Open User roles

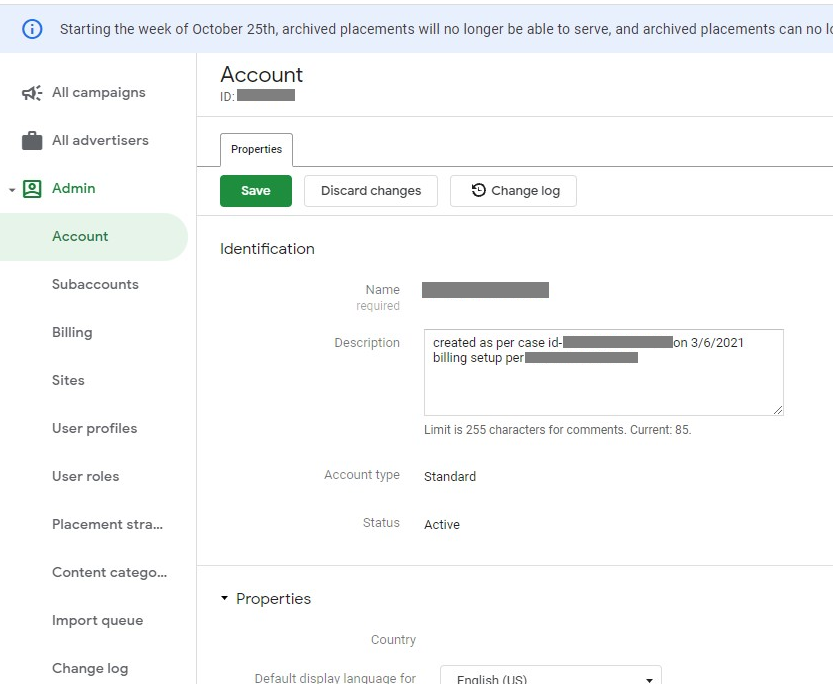pos(86,476)
